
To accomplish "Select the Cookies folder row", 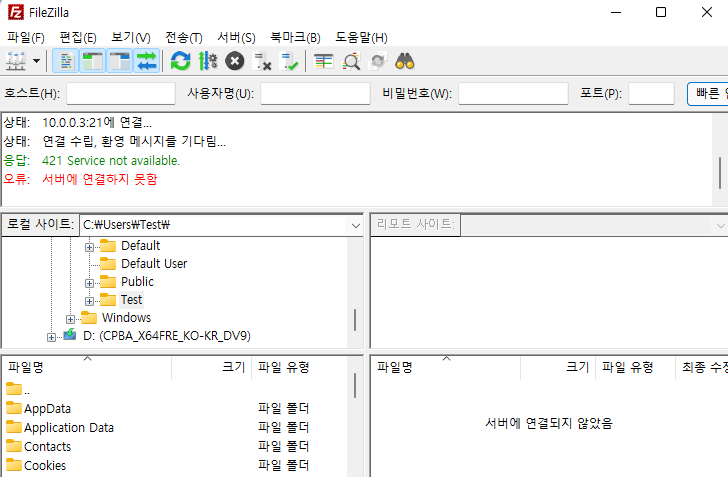I will point(174,466).
